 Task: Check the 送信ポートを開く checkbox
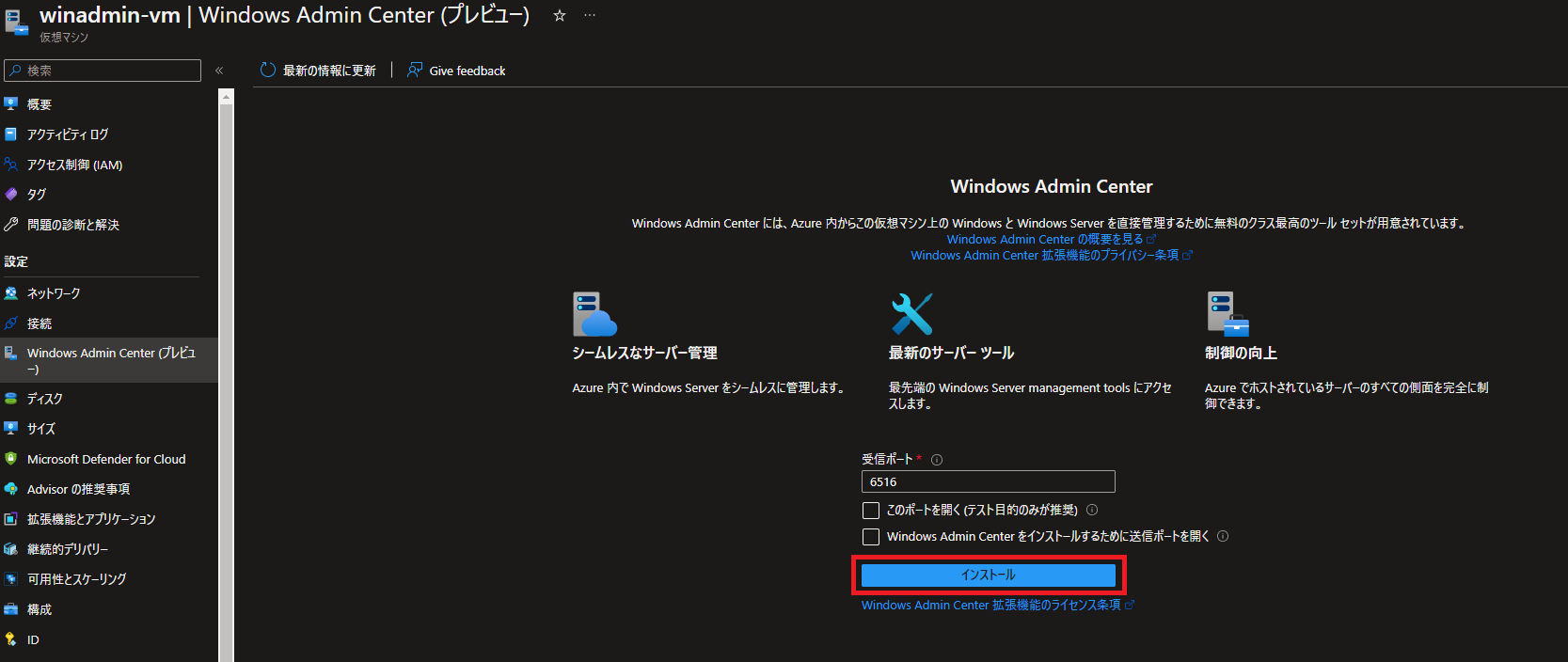871,537
